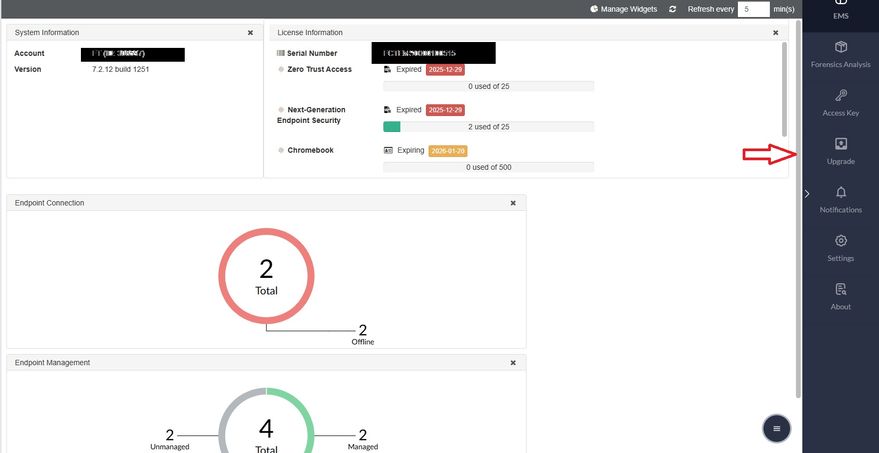This screenshot has width=879, height=453.
Task: Close the Endpoint Management widget
Action: click(x=513, y=363)
